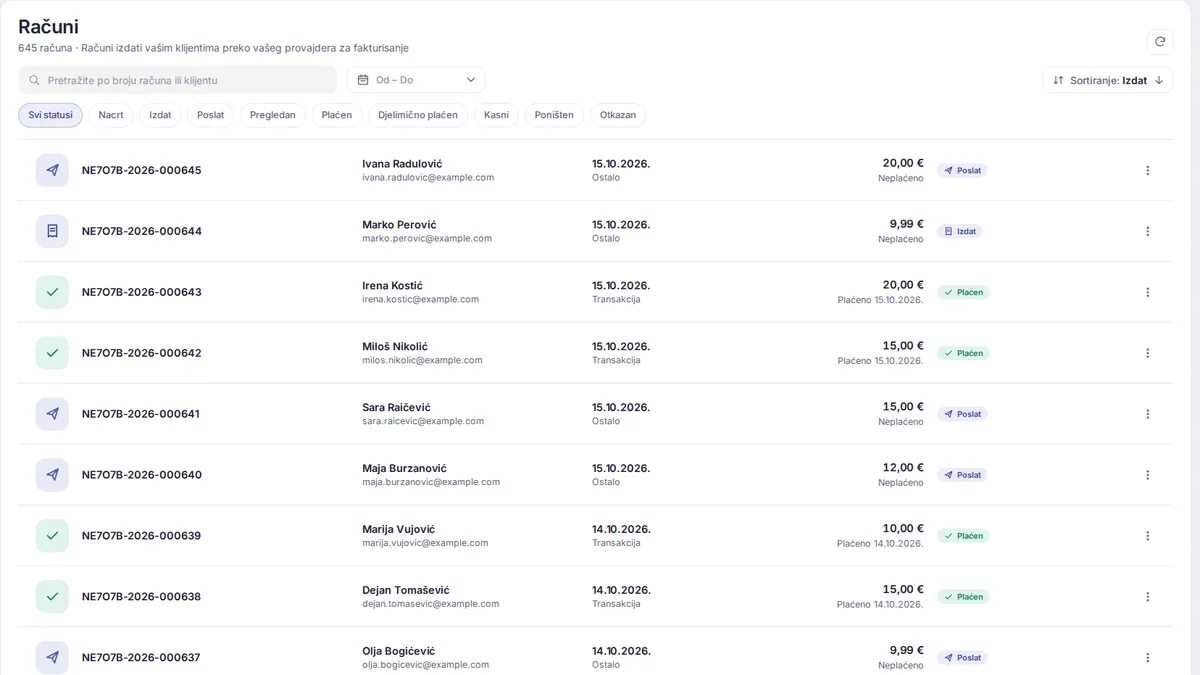Click the 9,99 € amount for Marko Perović

click(x=907, y=224)
